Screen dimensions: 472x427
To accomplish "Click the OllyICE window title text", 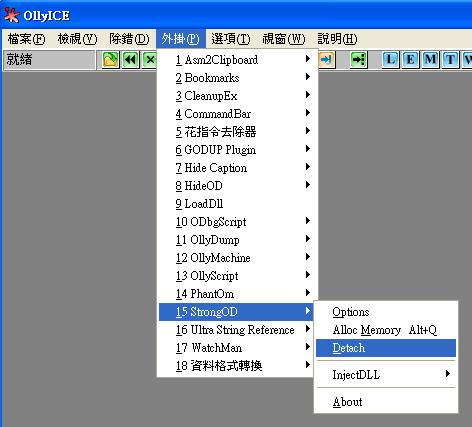I will pos(46,16).
